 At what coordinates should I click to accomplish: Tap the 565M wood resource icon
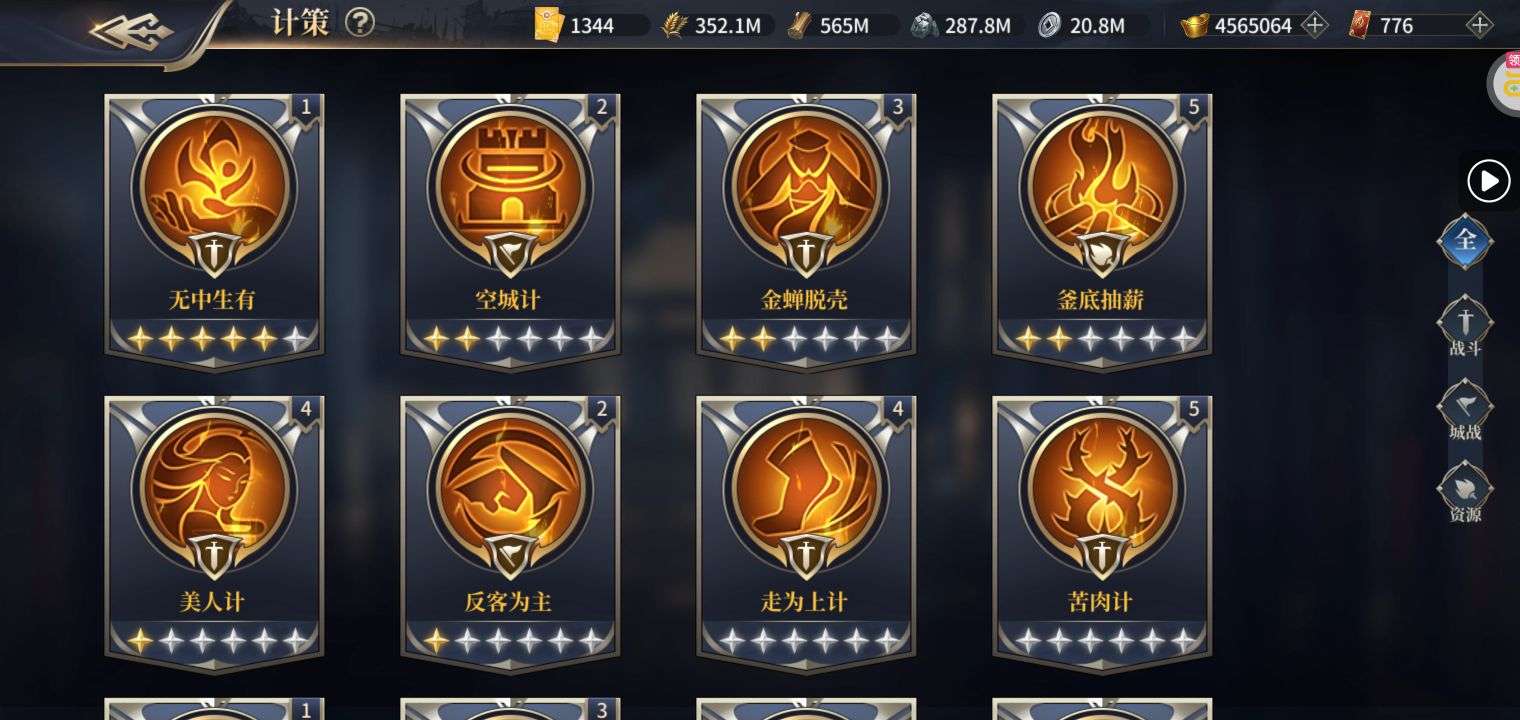[x=798, y=26]
